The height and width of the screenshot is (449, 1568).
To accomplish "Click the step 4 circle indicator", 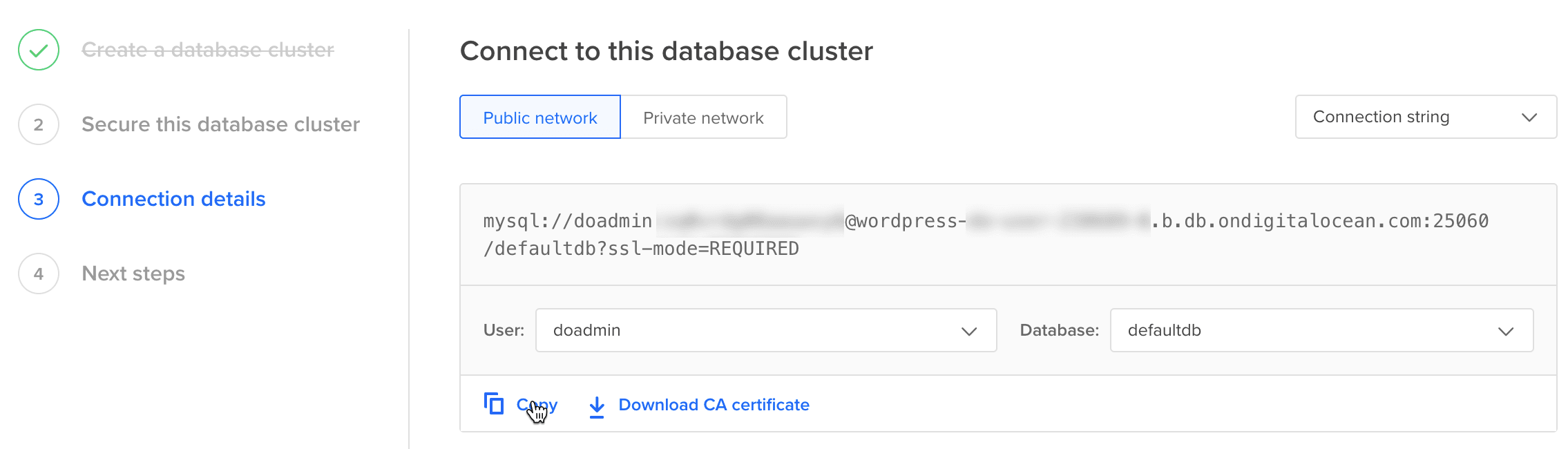I will click(38, 274).
